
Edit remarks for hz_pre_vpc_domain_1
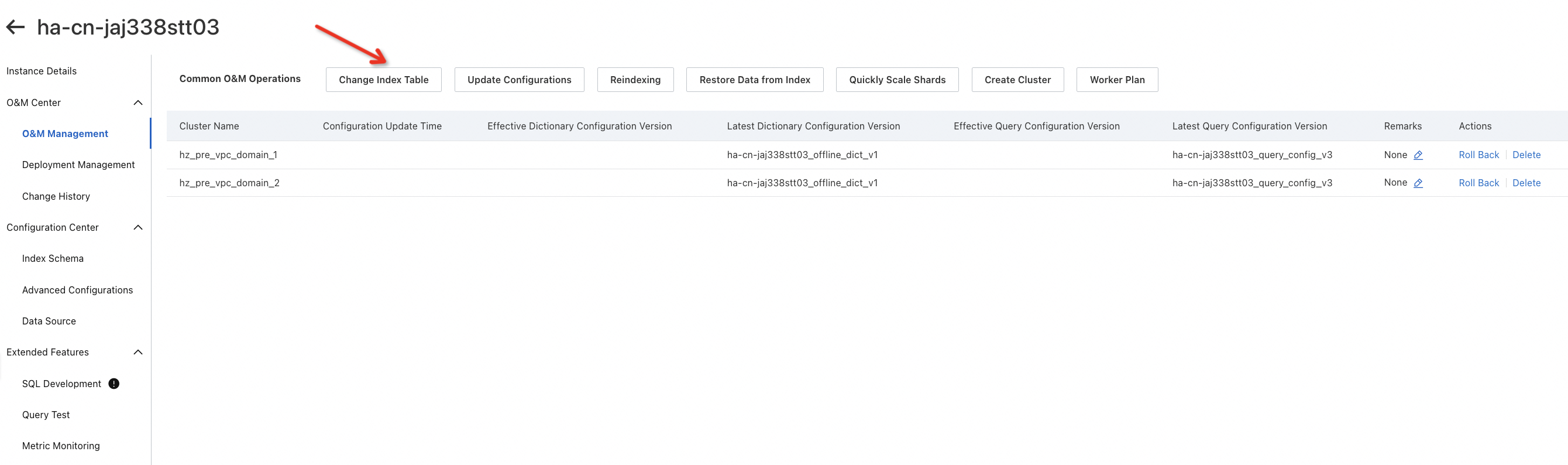coord(1418,155)
